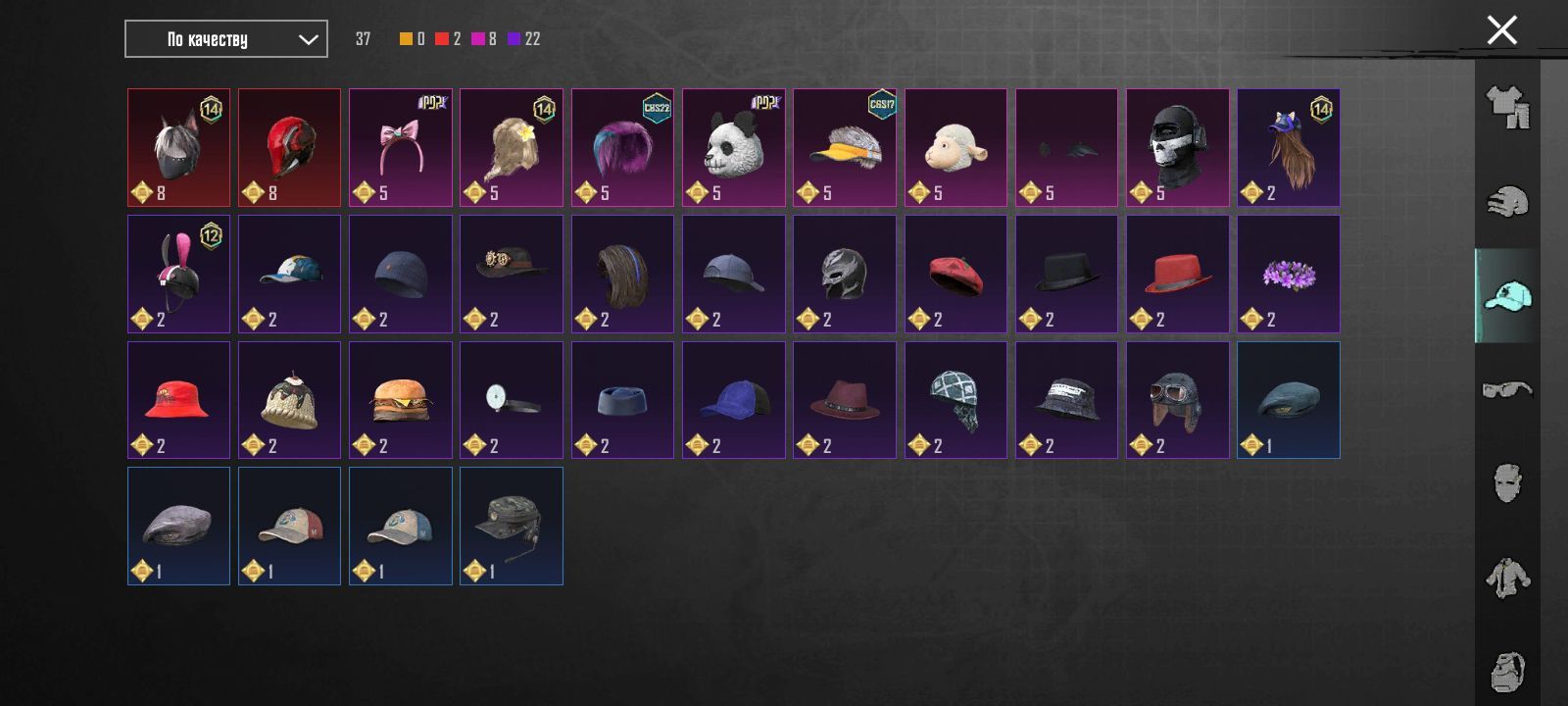Close the inventory screen with X
The height and width of the screenshot is (706, 1568).
click(x=1501, y=30)
